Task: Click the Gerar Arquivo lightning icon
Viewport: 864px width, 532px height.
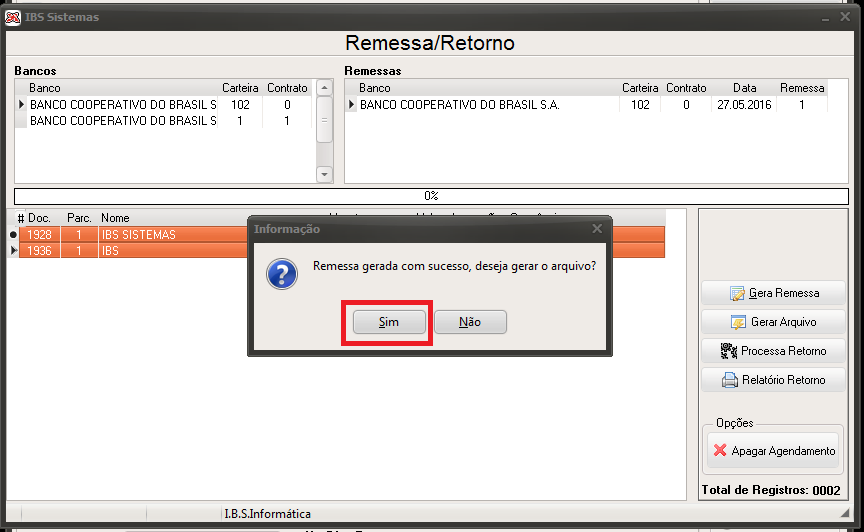Action: tap(738, 323)
